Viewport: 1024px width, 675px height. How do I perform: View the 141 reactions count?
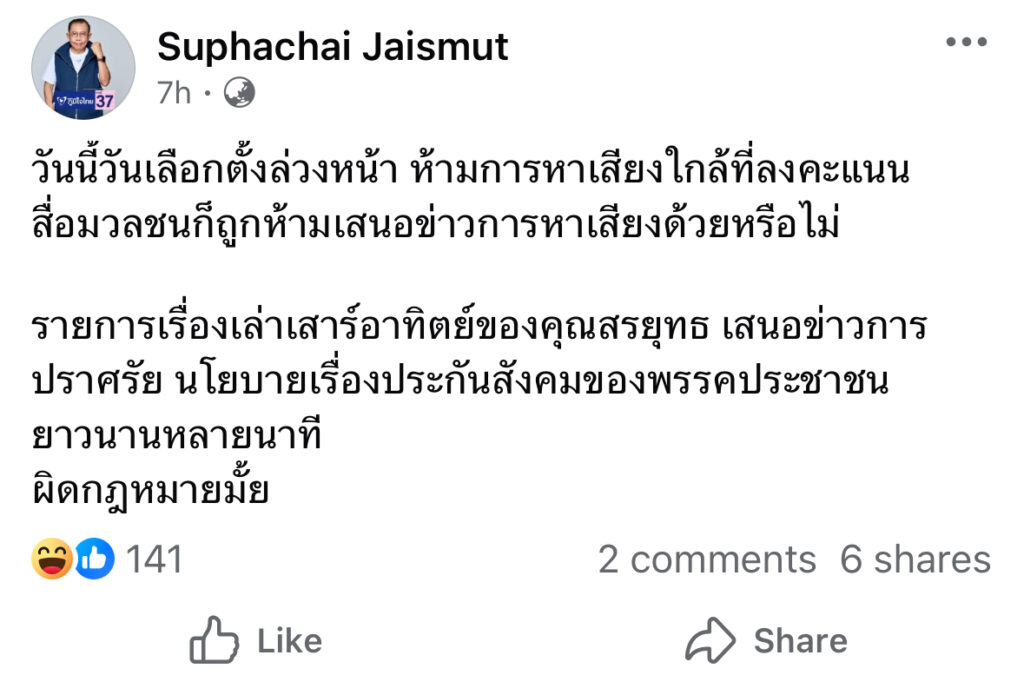point(155,559)
